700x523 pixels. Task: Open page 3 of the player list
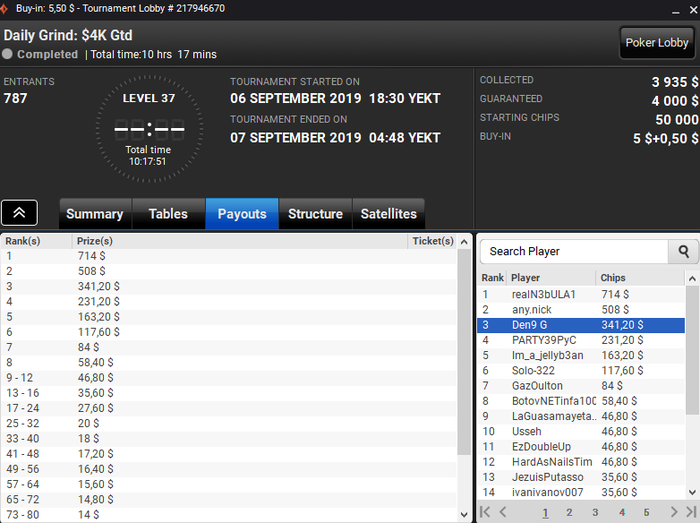595,512
